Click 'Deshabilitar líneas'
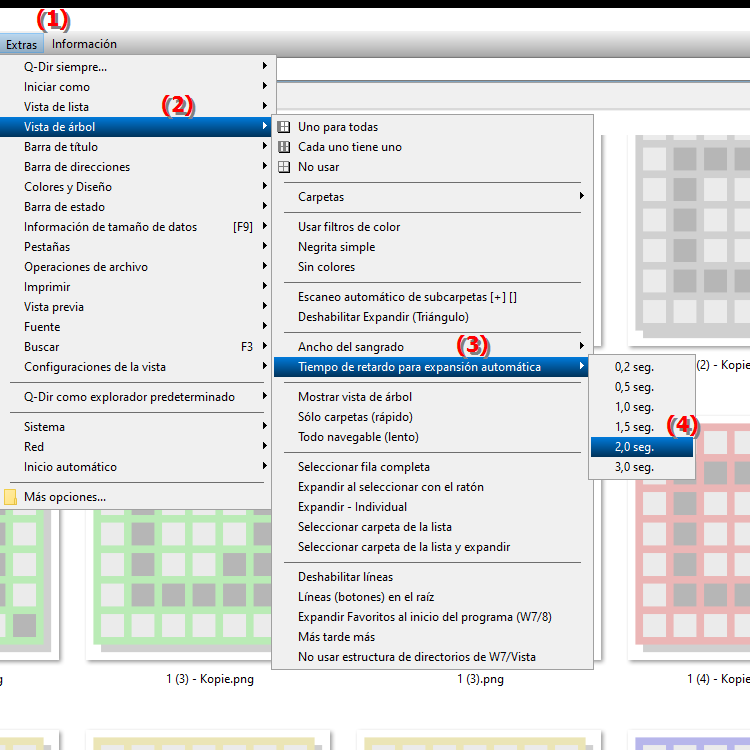Screen dimensions: 750x750 [x=430, y=577]
